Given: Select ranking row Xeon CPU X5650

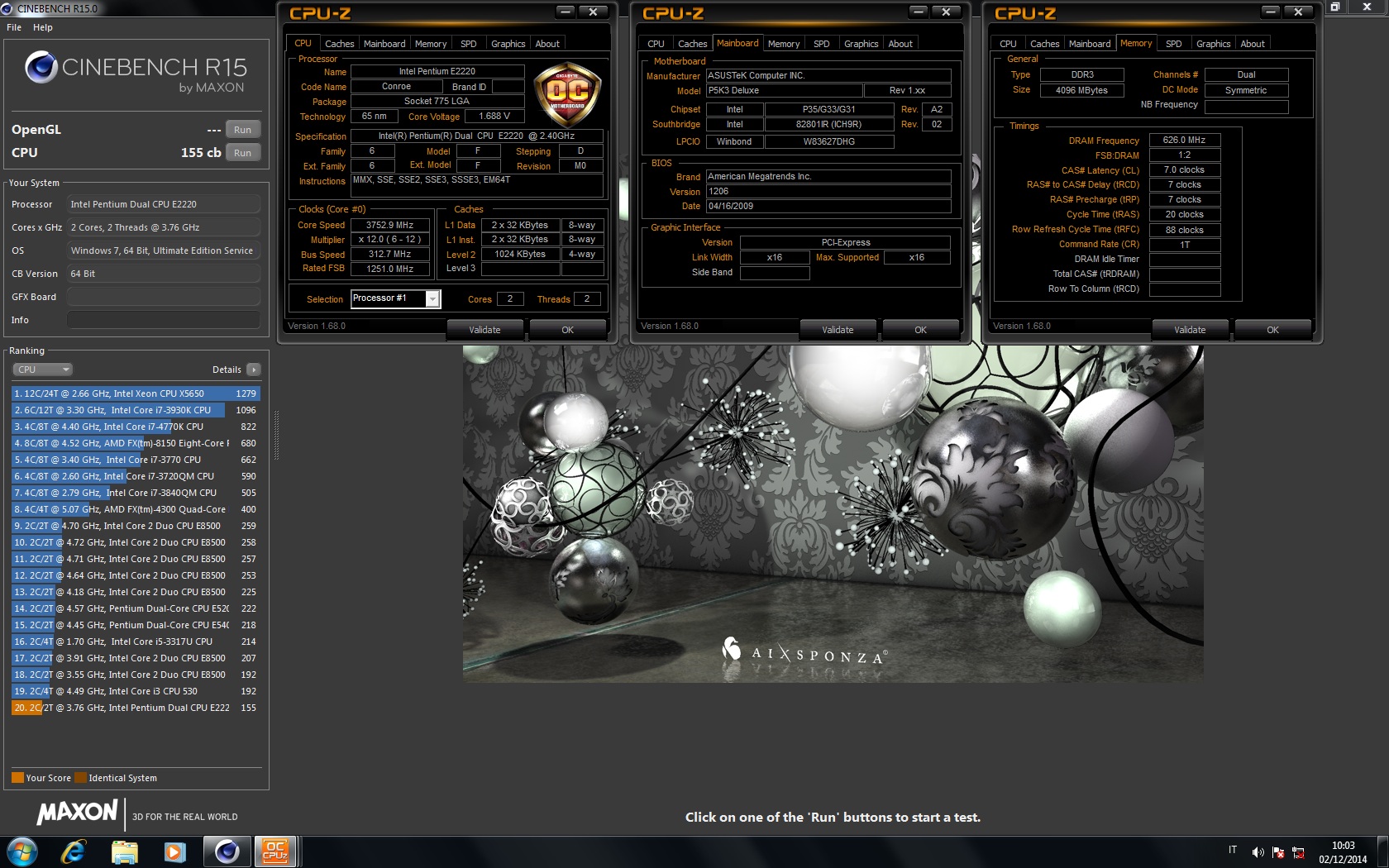Looking at the screenshot, I should click(x=136, y=393).
